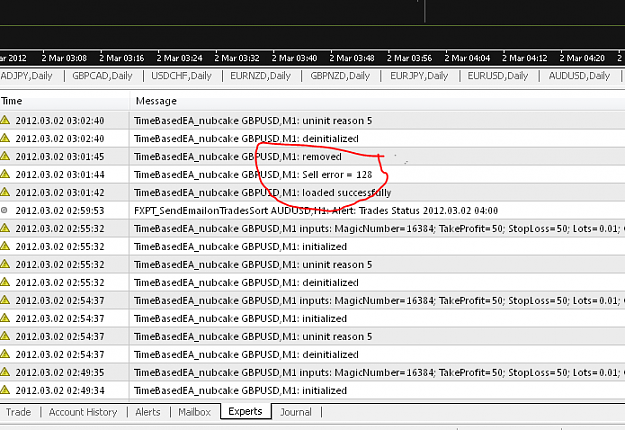625x430 pixels.
Task: Click warning icon for 02:54:37 deinitialized row
Action: (5, 354)
